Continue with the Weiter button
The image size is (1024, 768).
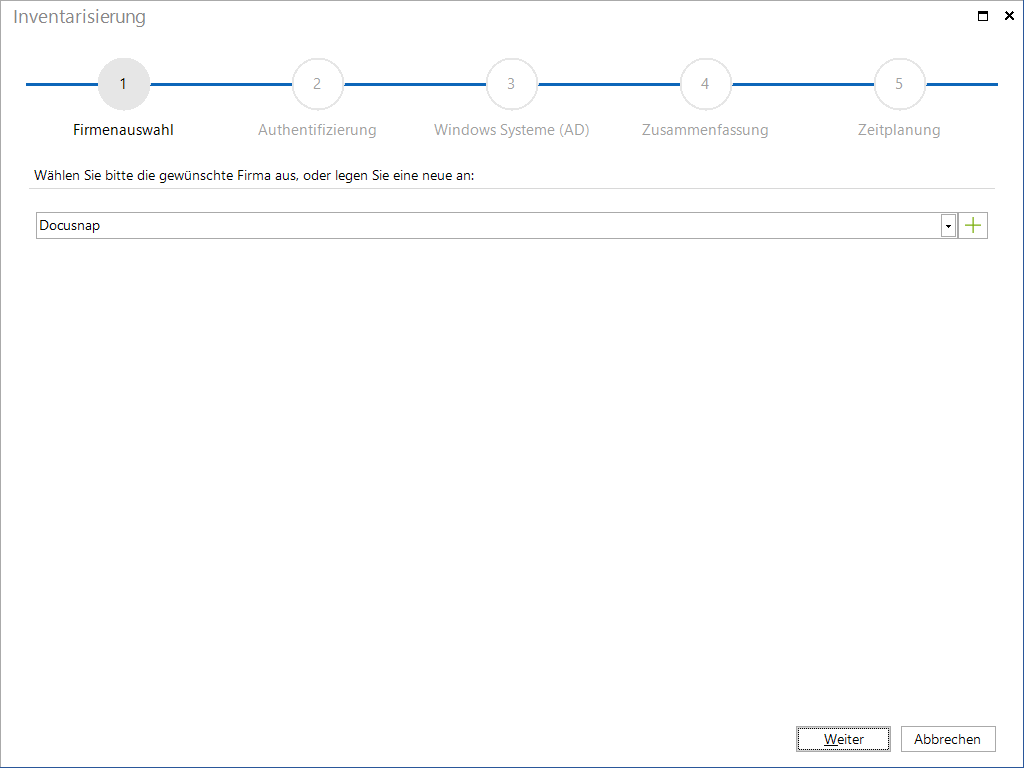843,739
